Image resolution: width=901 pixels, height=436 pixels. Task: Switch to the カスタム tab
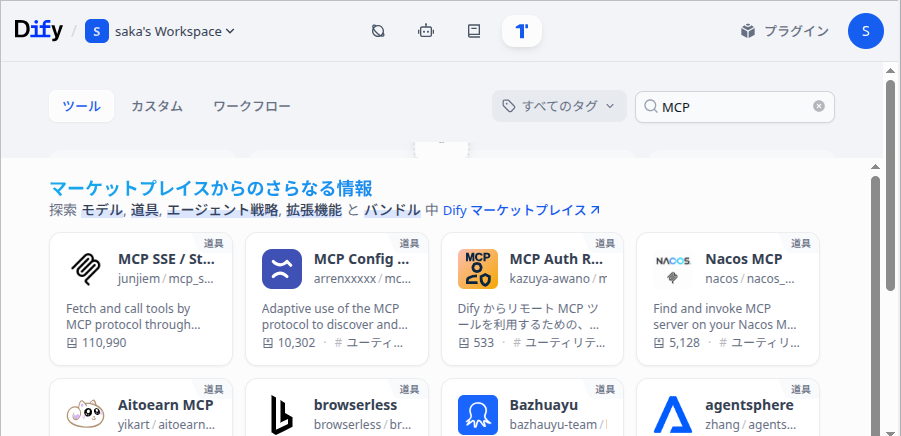(157, 106)
